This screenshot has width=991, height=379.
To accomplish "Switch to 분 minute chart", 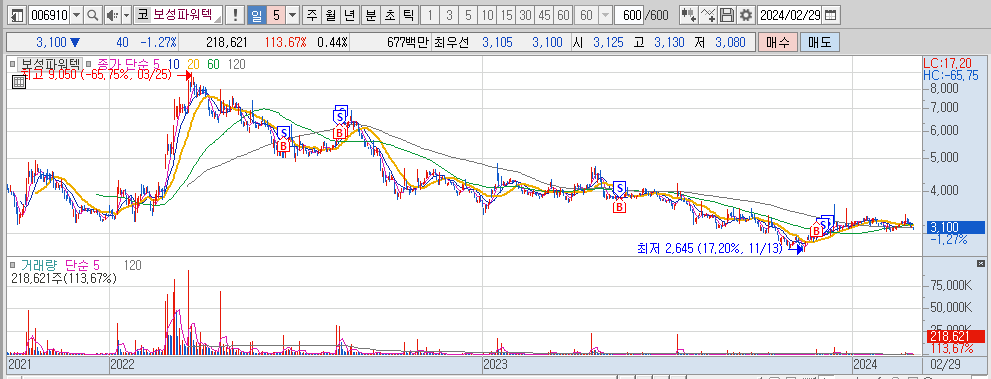I will coord(370,15).
